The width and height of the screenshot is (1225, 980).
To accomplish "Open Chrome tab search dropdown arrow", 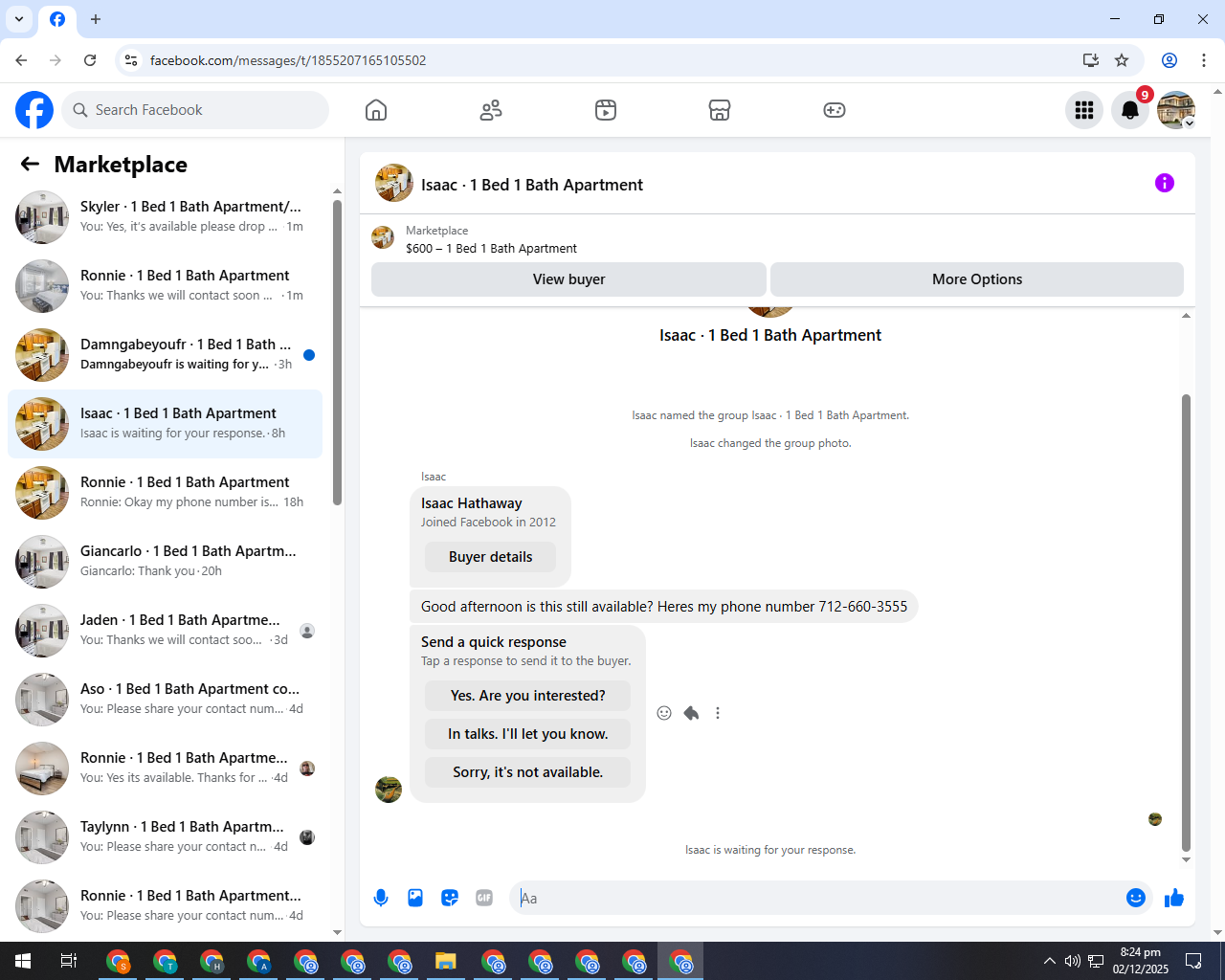I will point(19,19).
